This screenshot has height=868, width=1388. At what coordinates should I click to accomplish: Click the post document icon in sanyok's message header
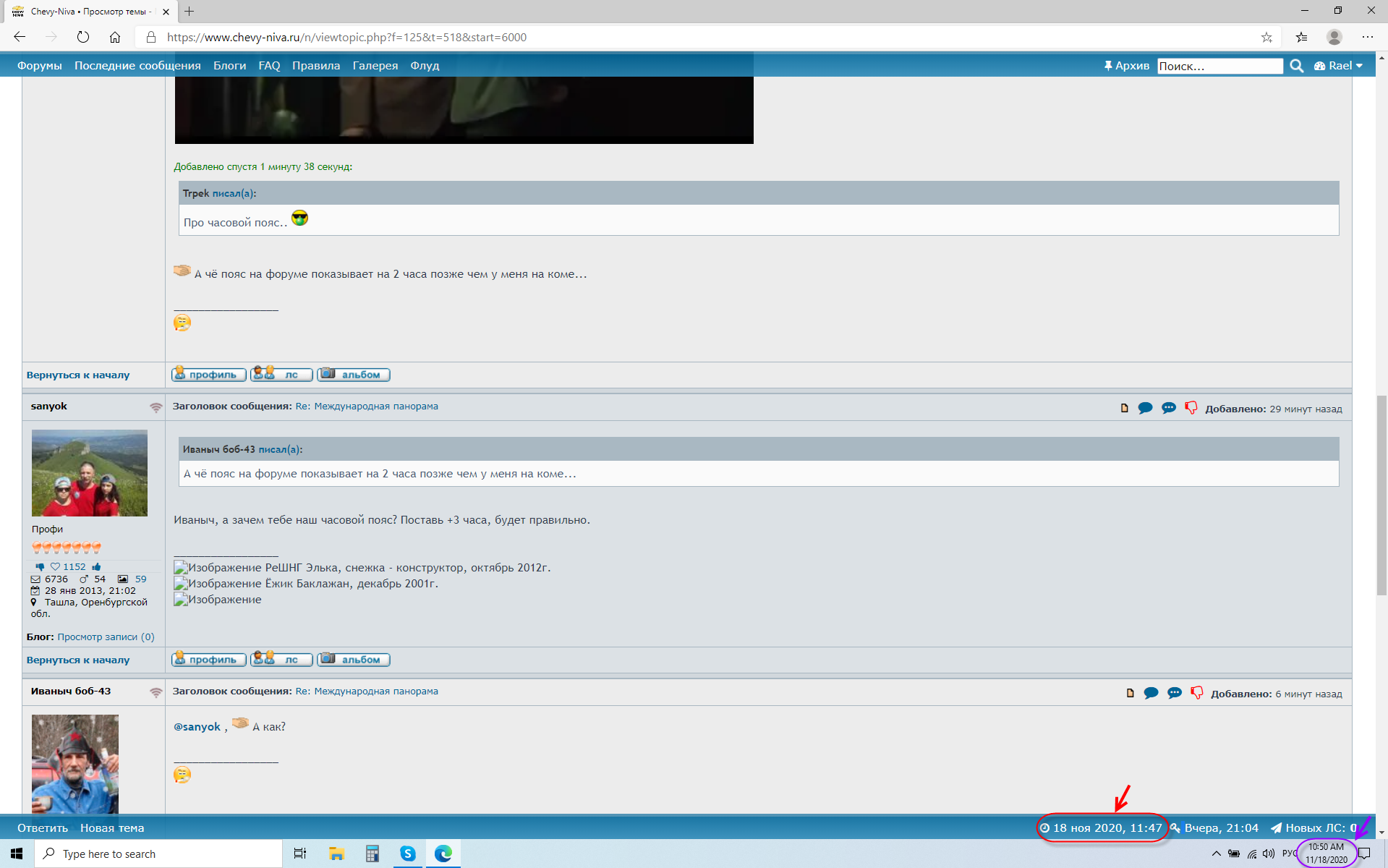pyautogui.click(x=1124, y=409)
